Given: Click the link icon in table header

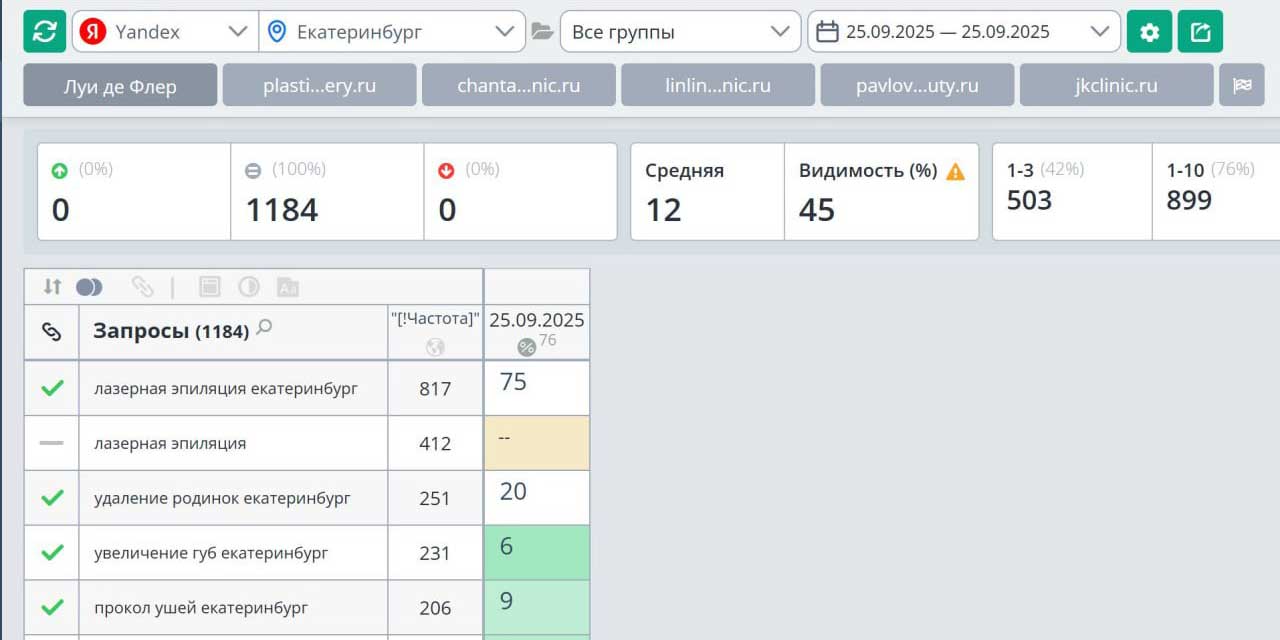Looking at the screenshot, I should [x=52, y=332].
